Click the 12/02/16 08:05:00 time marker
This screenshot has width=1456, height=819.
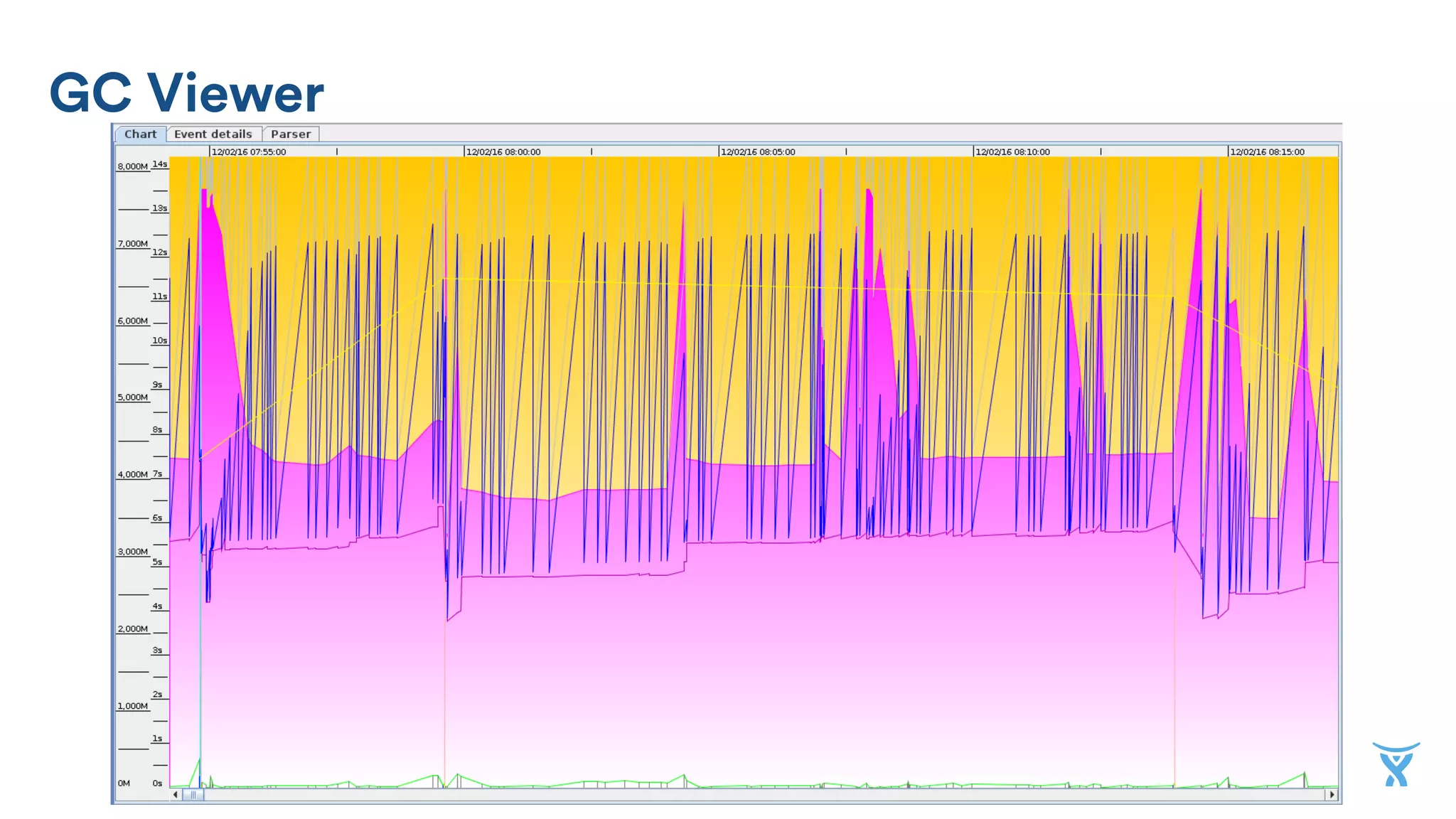(758, 151)
